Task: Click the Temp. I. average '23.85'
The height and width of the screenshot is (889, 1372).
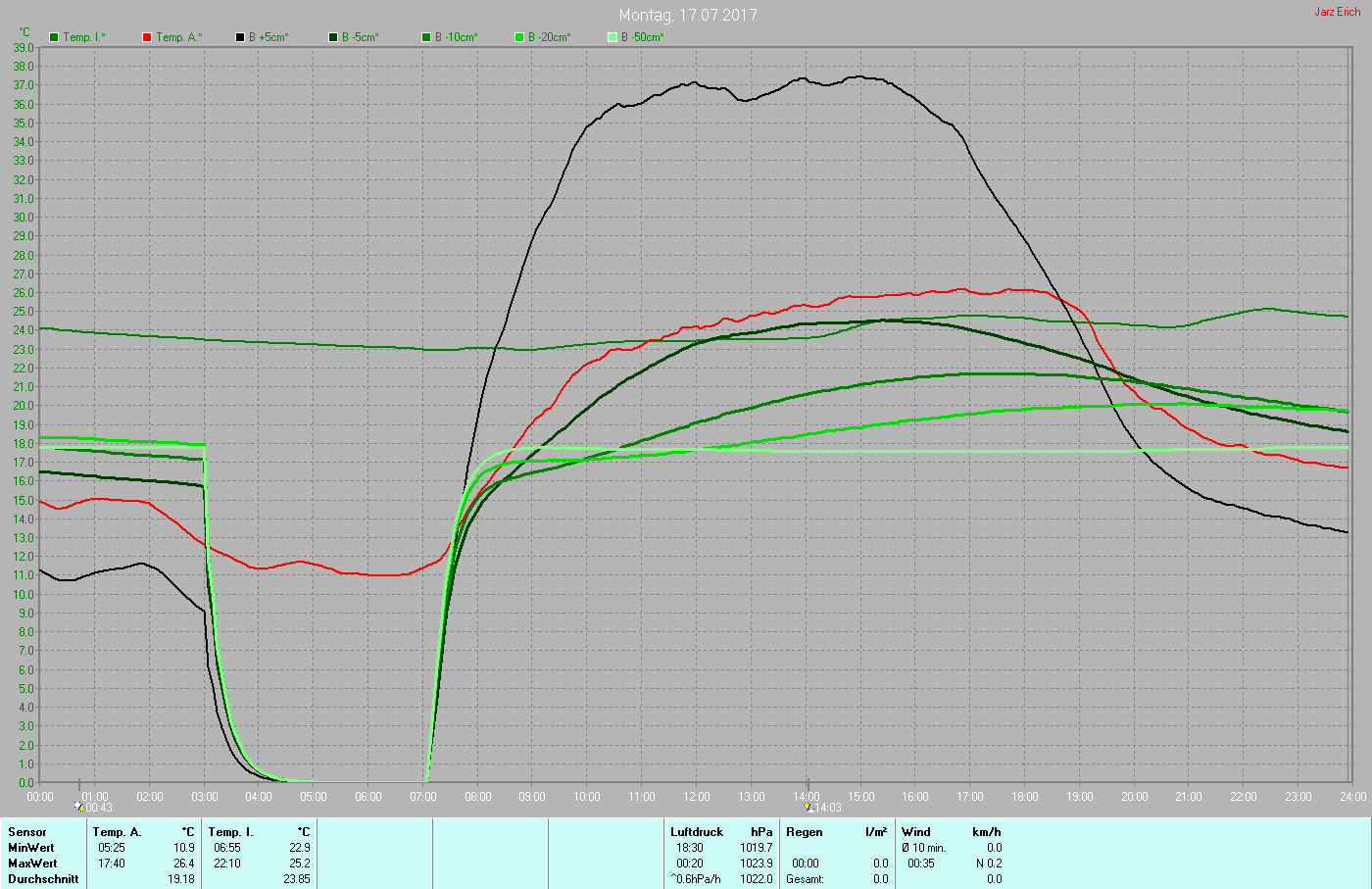Action: pos(296,879)
